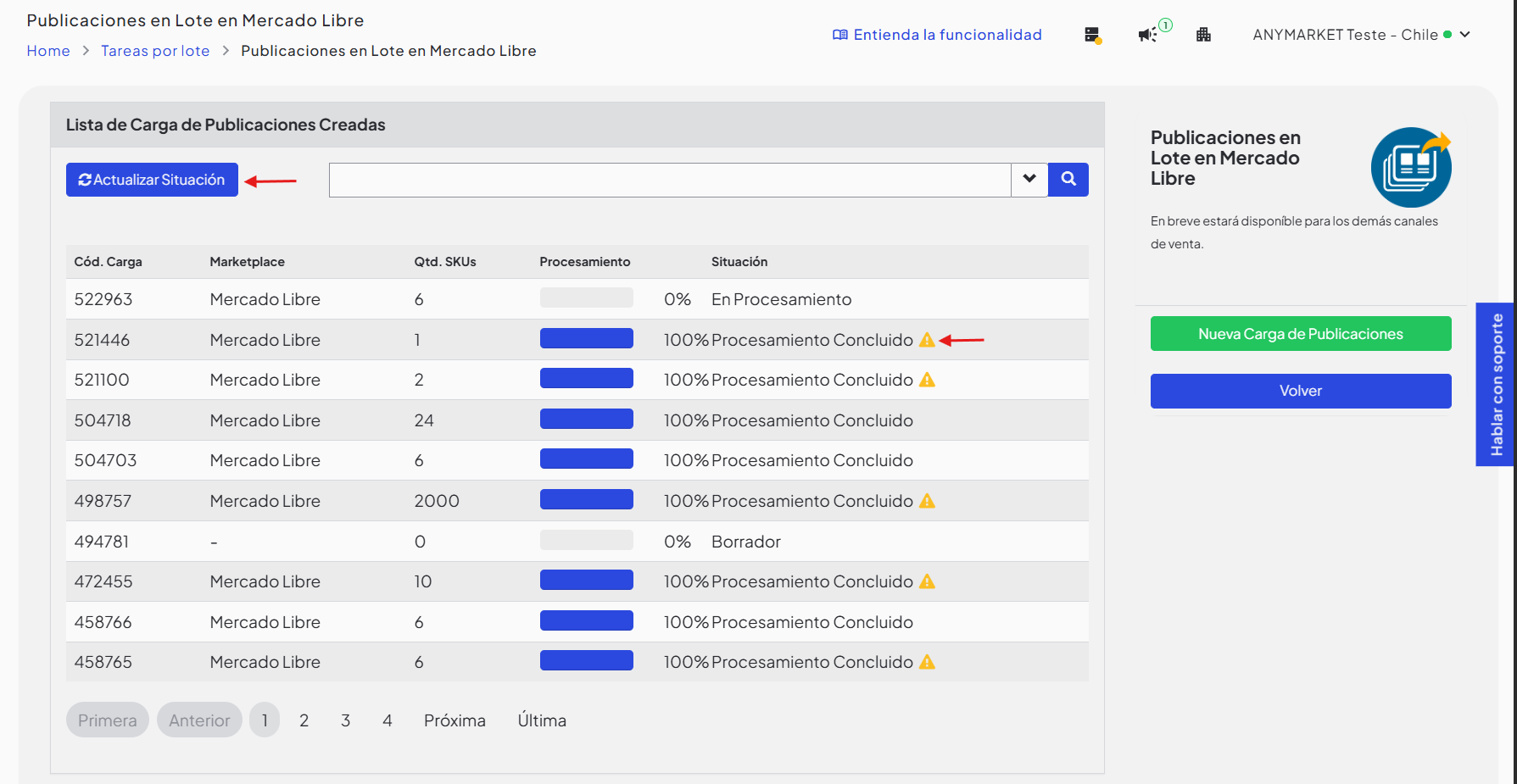Click the search input field
Screen dimensions: 1517x784
click(670, 180)
